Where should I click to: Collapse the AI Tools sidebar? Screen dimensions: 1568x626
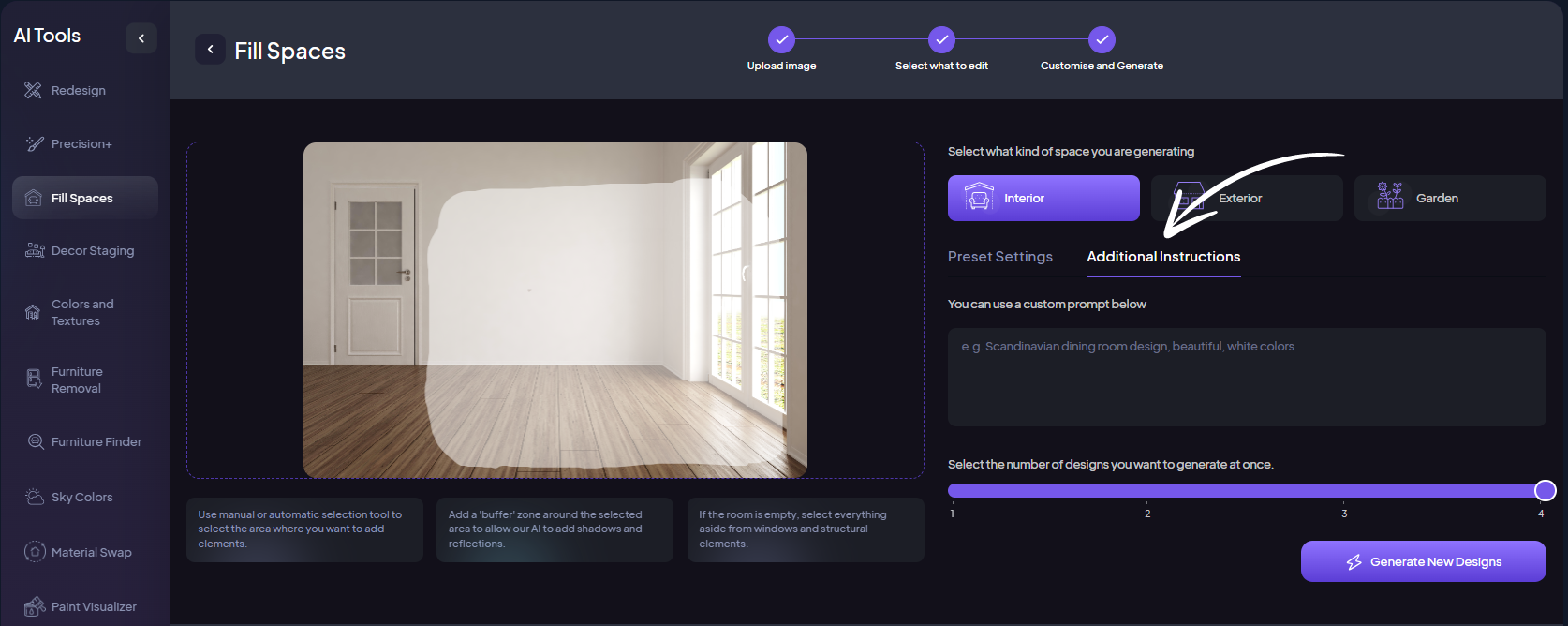141,38
